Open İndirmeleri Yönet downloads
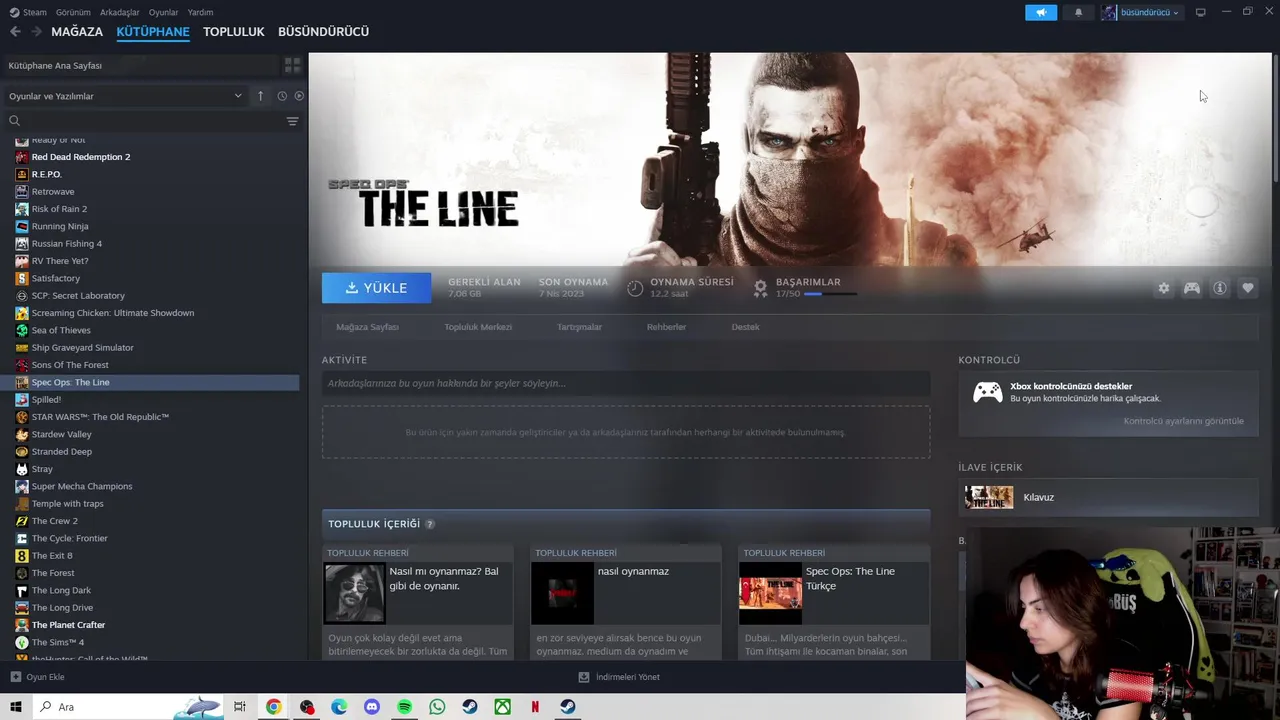The image size is (1280, 720). (x=619, y=677)
